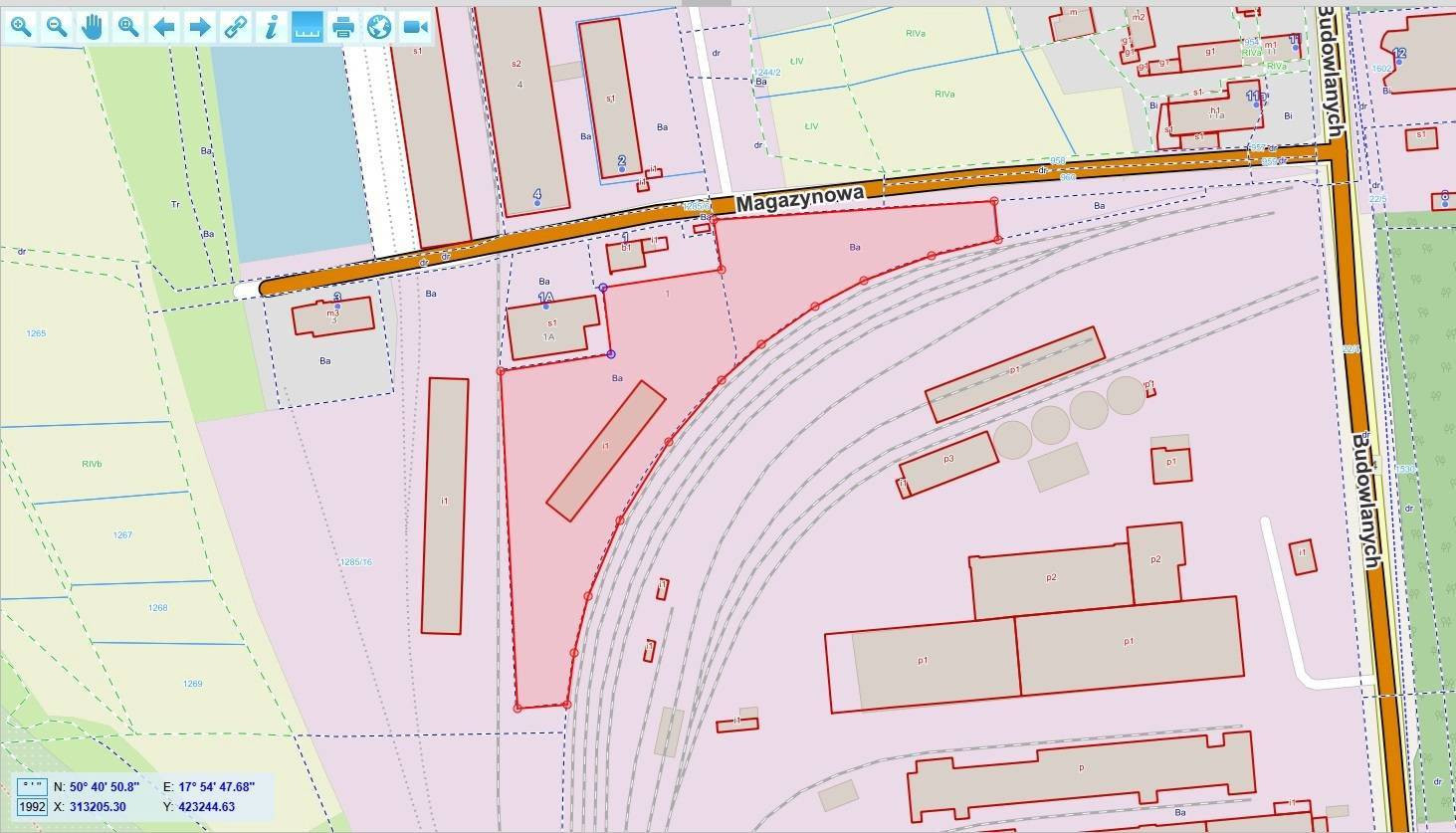Click the blue measurement vertex near building 1A
Image resolution: width=1456 pixels, height=833 pixels.
(611, 354)
